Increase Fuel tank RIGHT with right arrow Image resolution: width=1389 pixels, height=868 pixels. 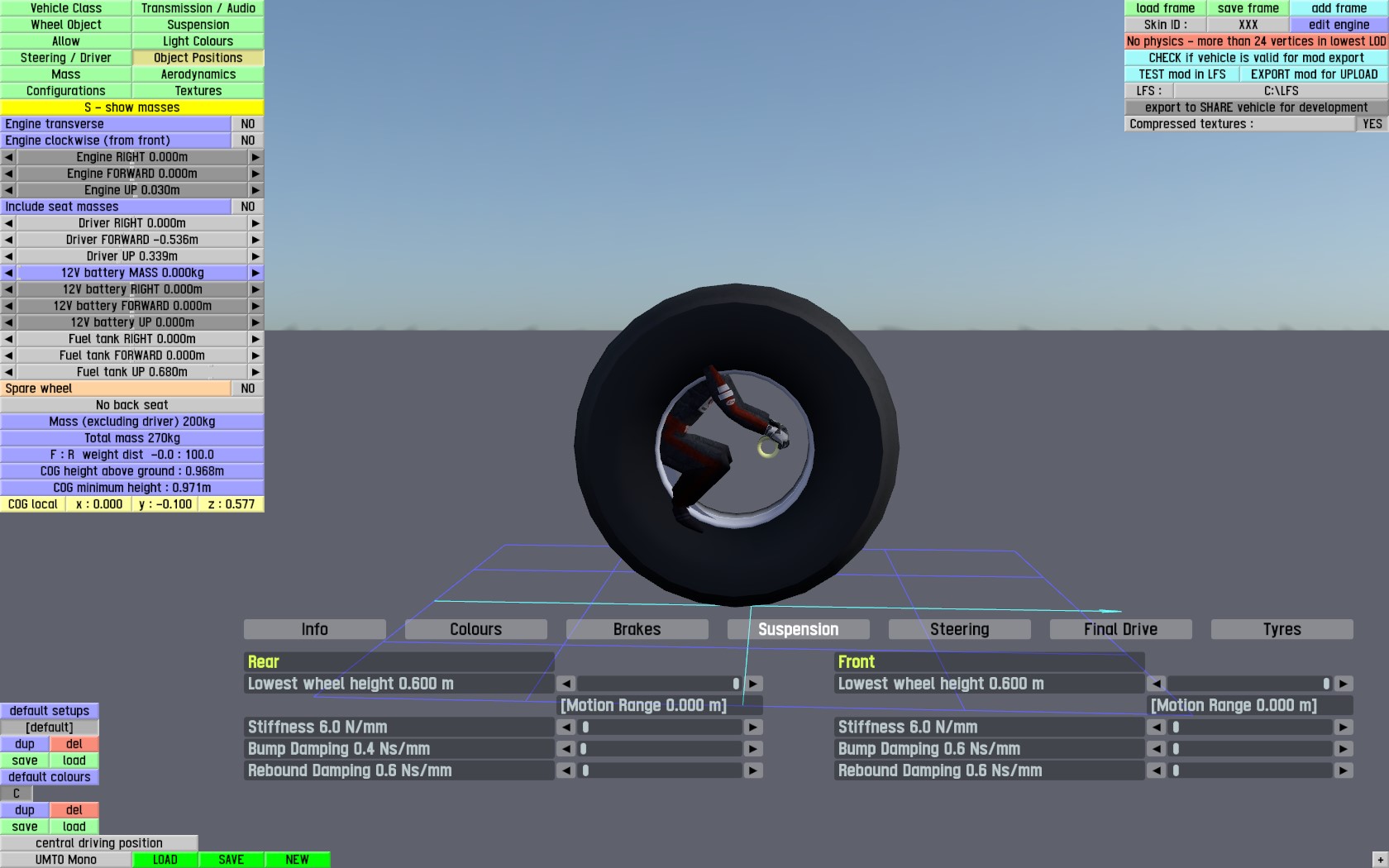pyautogui.click(x=255, y=339)
